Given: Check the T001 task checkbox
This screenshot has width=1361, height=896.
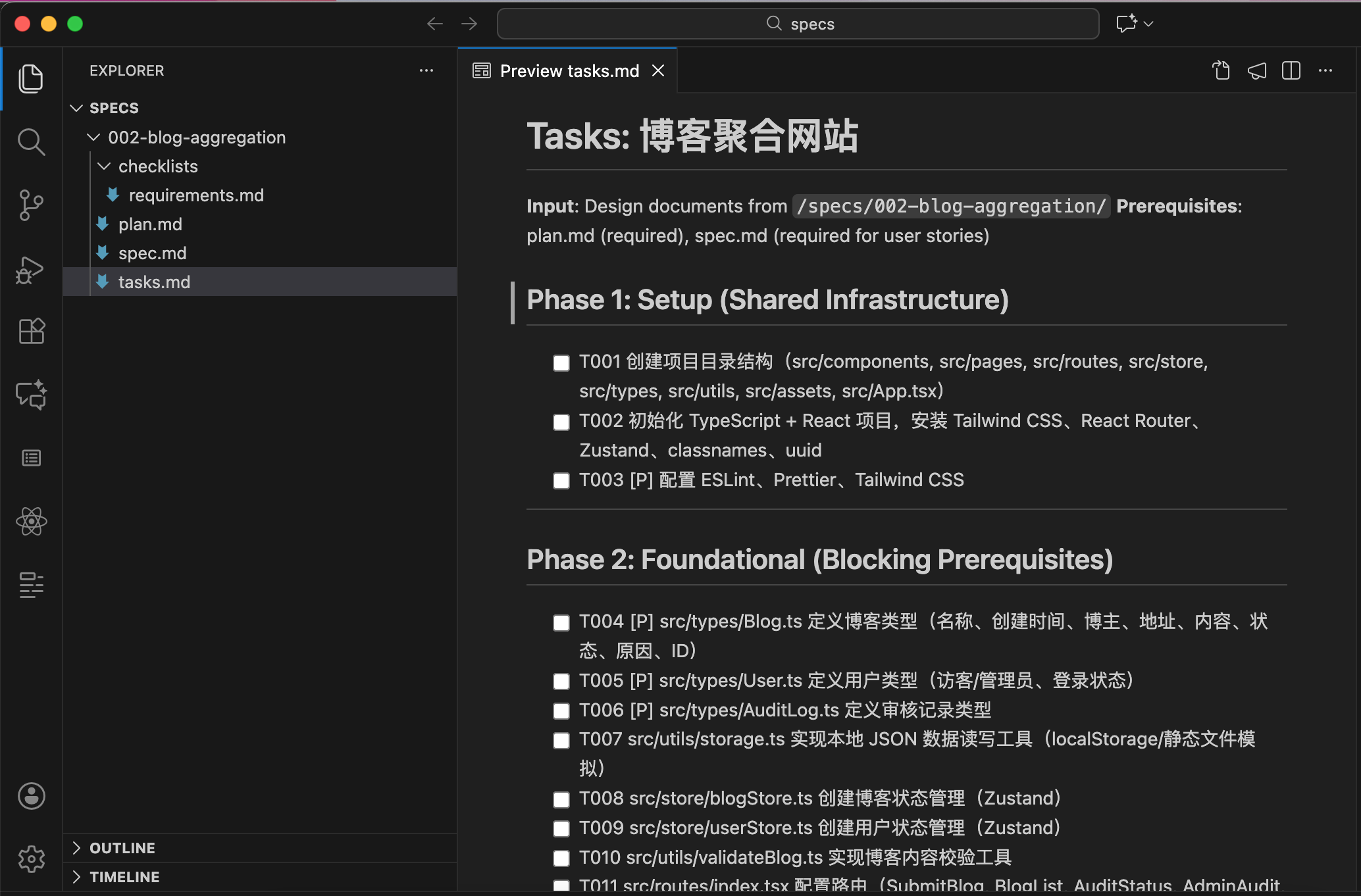Looking at the screenshot, I should 561,363.
